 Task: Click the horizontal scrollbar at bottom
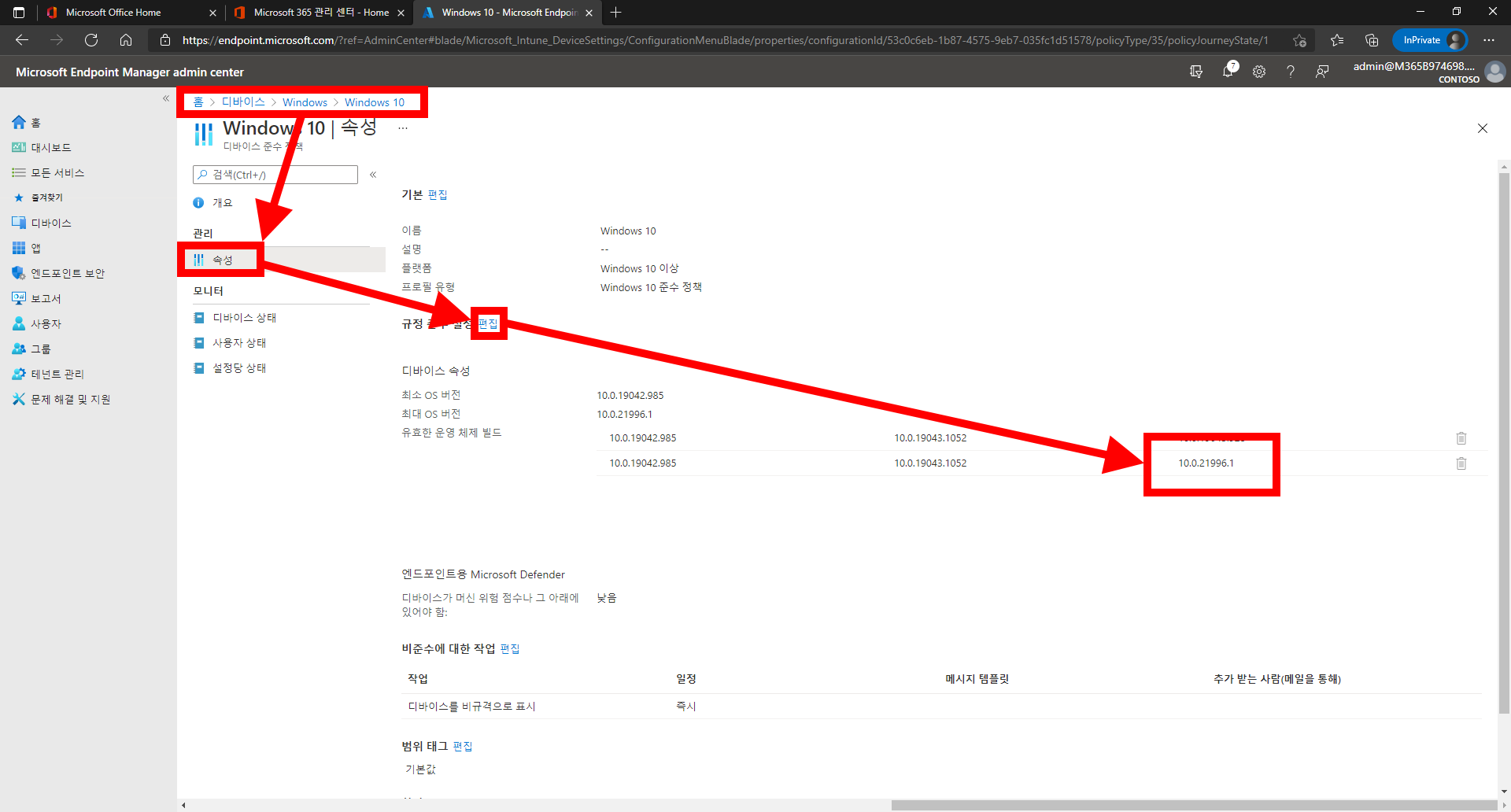(1194, 805)
